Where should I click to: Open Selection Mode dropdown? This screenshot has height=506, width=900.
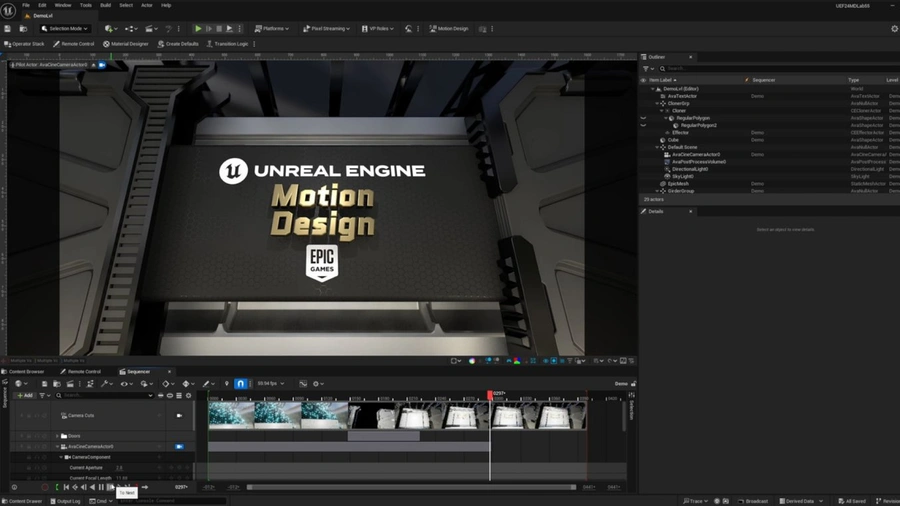64,29
